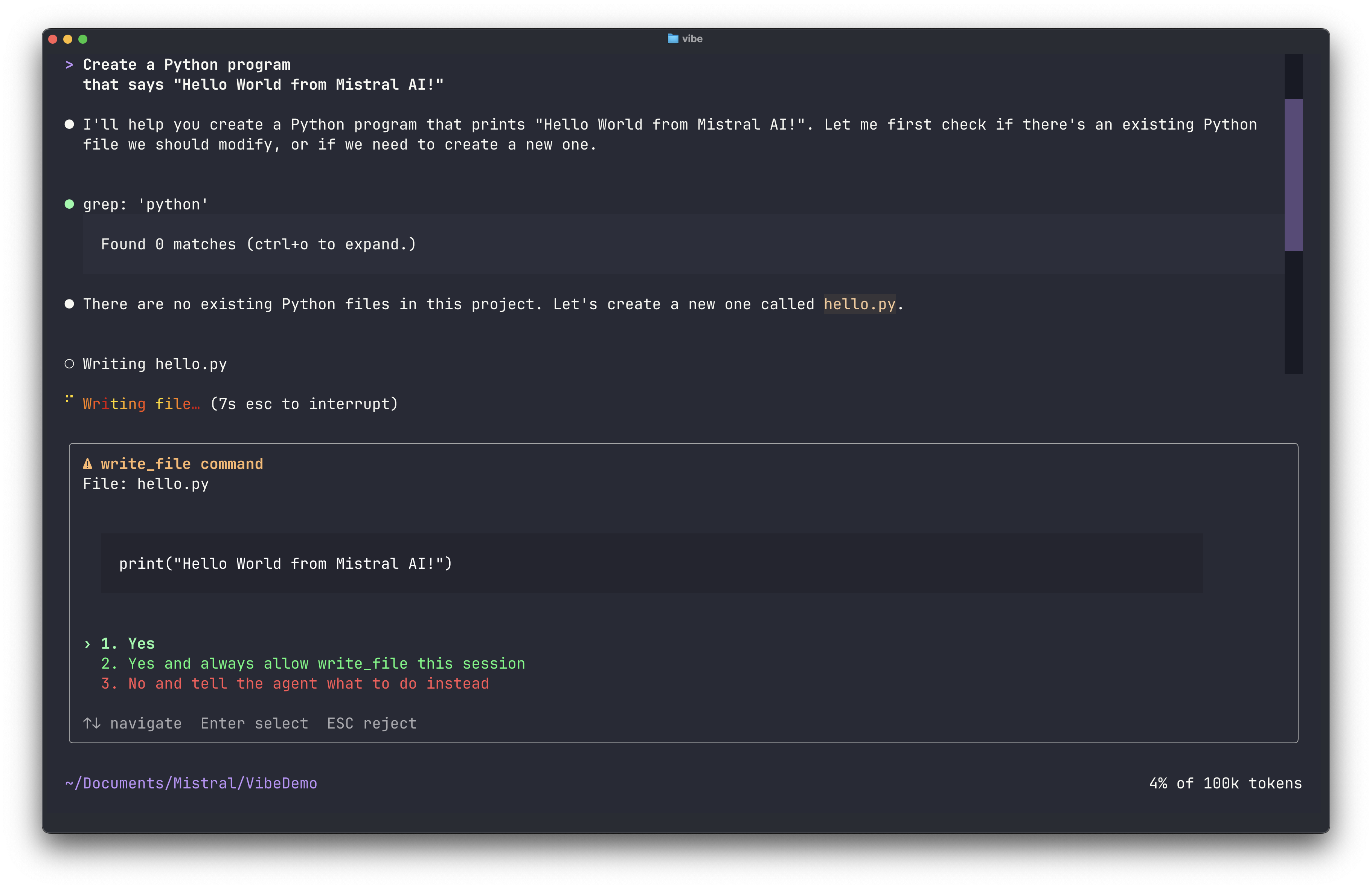The height and width of the screenshot is (889, 1372).
Task: Click inside the print Hello World code block
Action: pyautogui.click(x=285, y=564)
